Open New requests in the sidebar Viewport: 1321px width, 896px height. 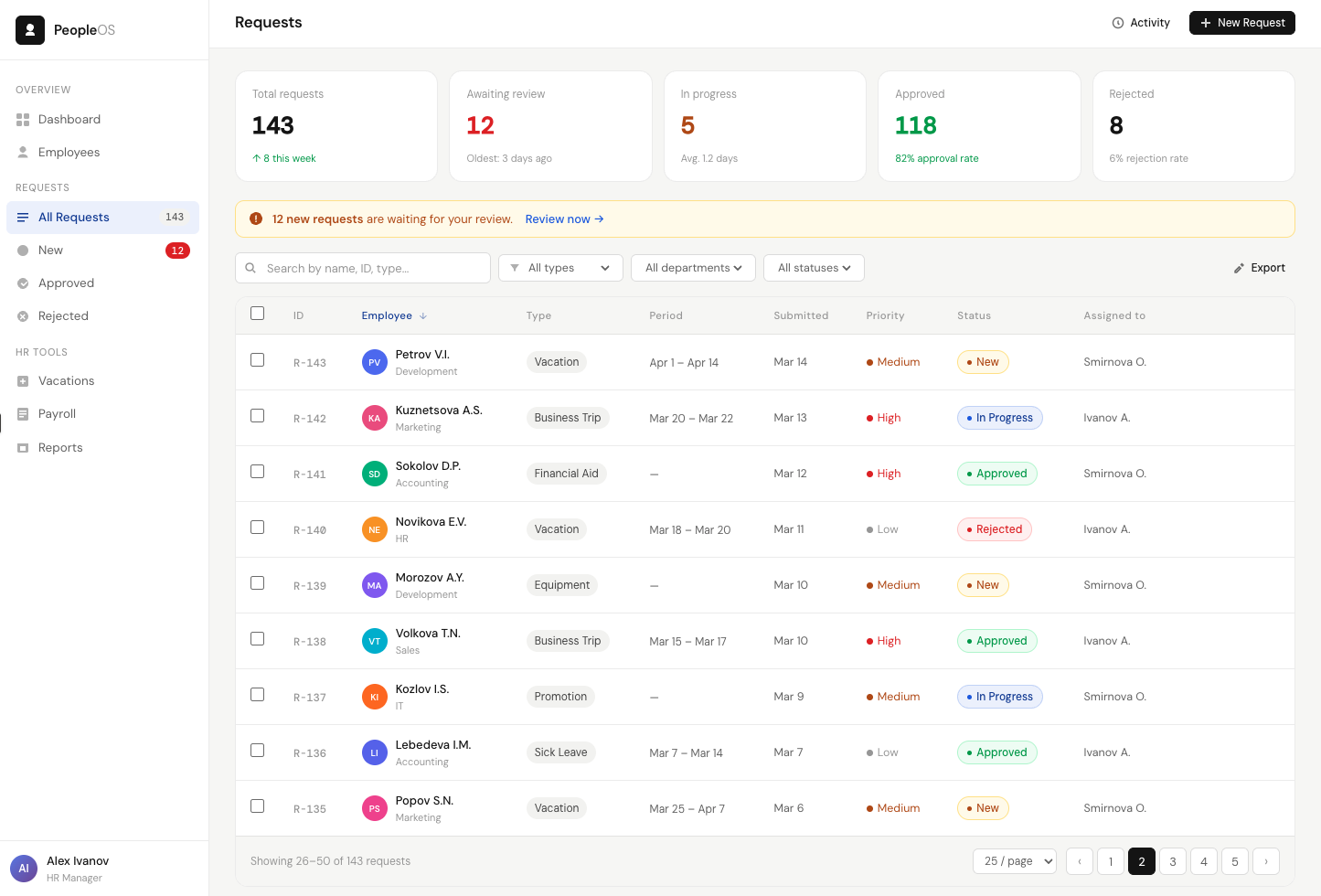pyautogui.click(x=103, y=251)
